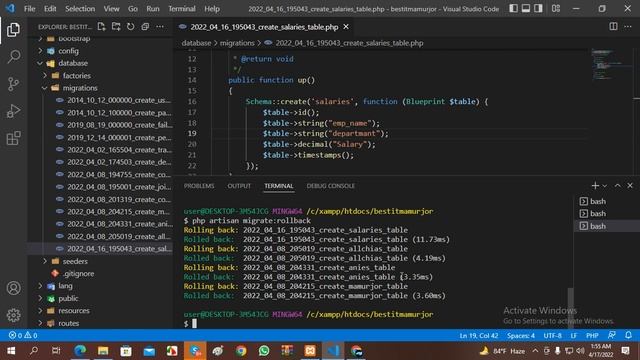Screen dimensions: 640x360
Task: Create a new file in Explorer
Action: pyautogui.click(x=101, y=27)
